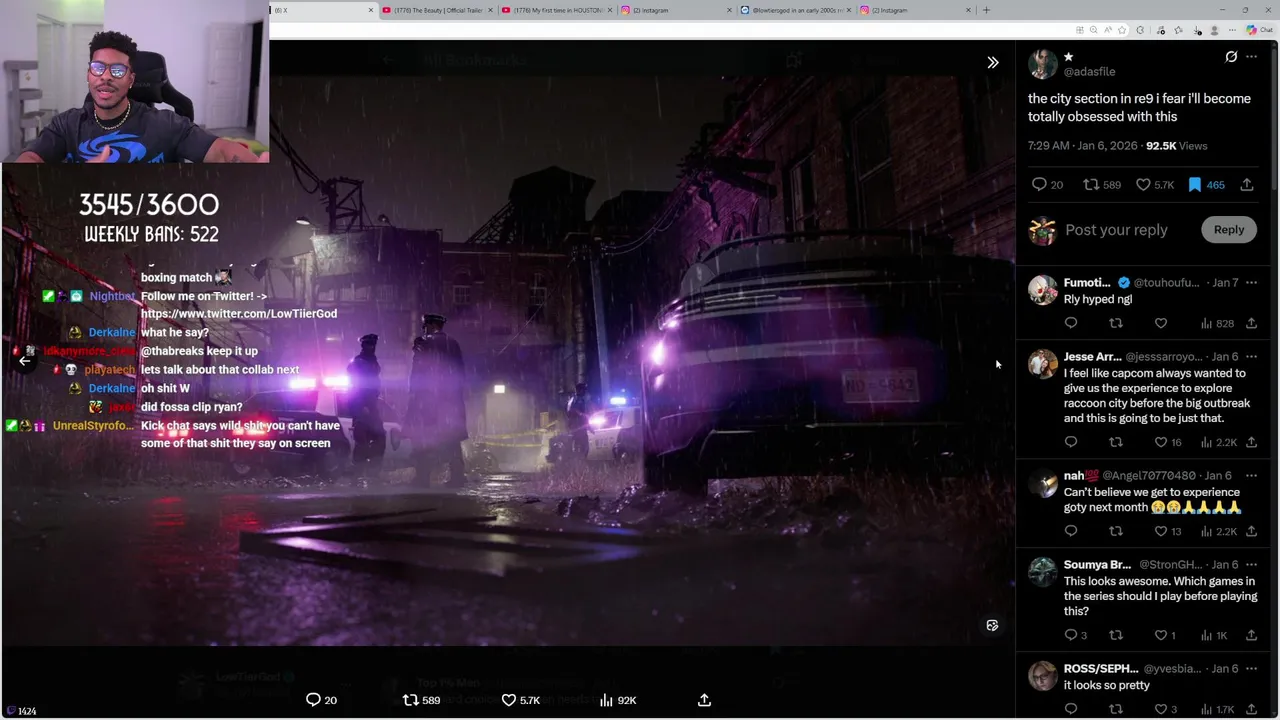Click the "ROSS/SEPH..." reply author name
This screenshot has width=1280, height=720.
coord(1101,669)
